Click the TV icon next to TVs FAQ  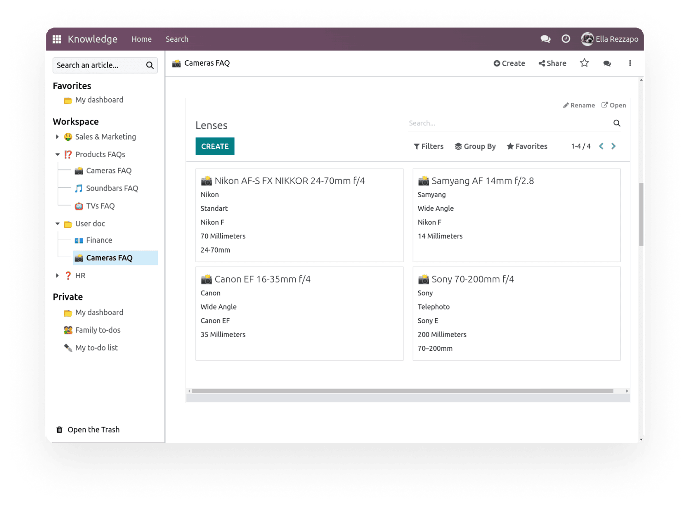click(x=79, y=206)
